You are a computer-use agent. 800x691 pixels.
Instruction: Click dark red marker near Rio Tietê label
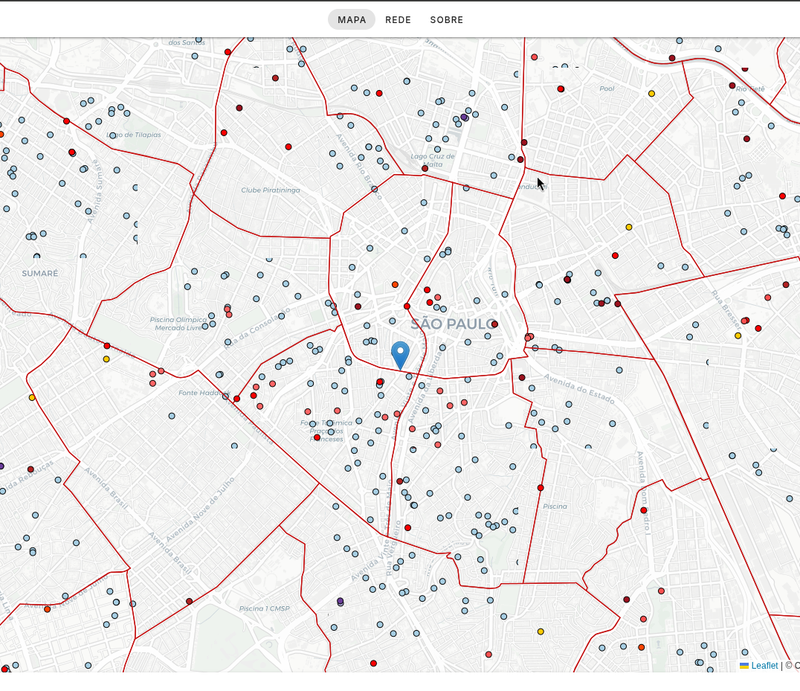[x=732, y=86]
